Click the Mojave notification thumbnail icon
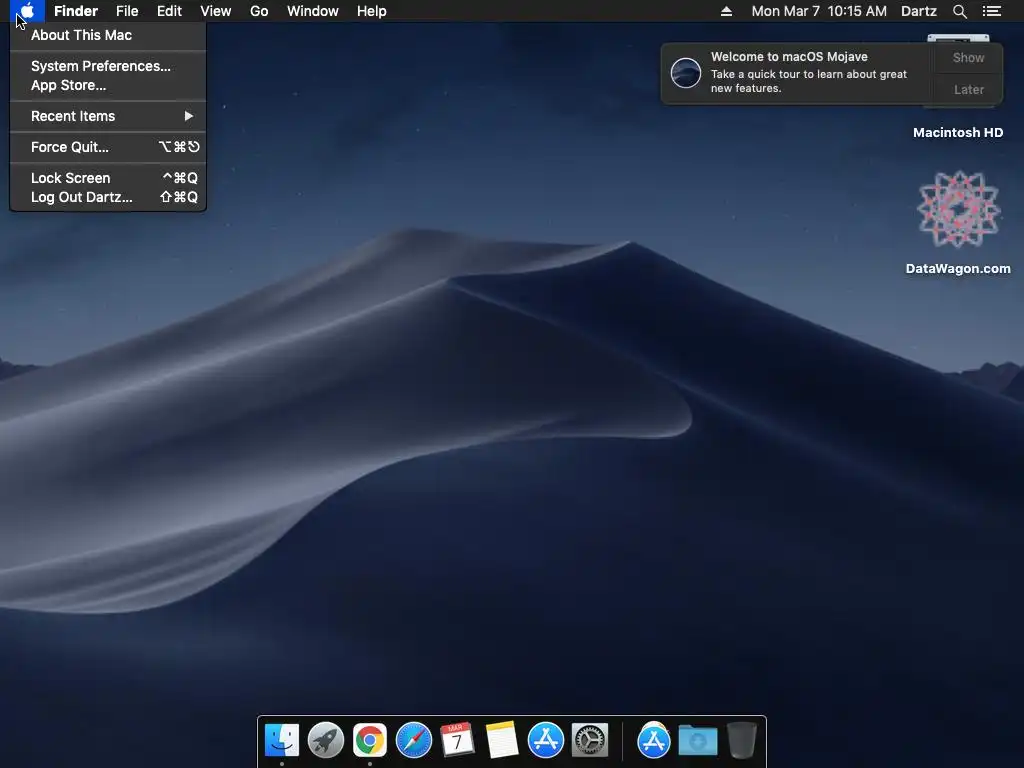 click(x=686, y=72)
